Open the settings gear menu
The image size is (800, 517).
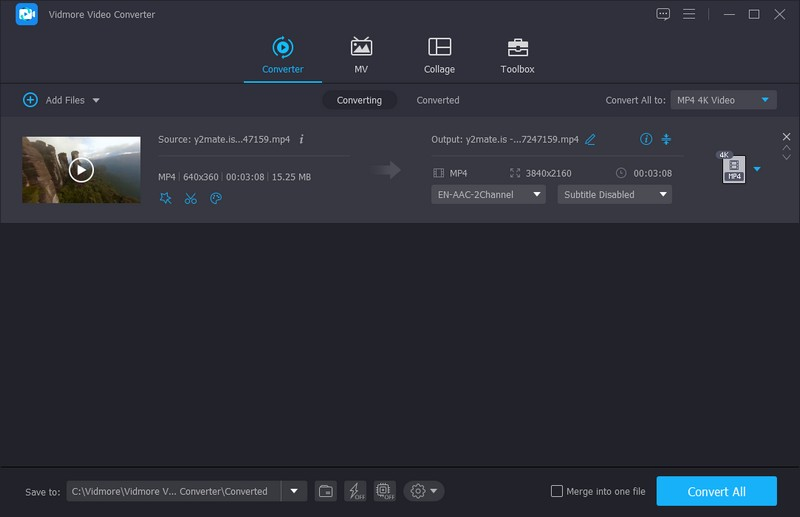click(423, 491)
